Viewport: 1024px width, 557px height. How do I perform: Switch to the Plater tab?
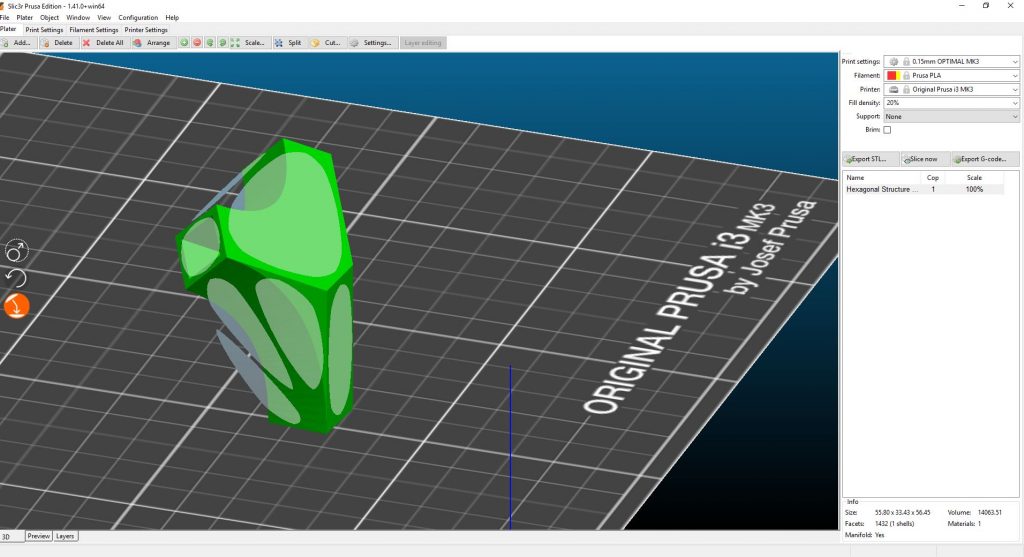point(8,29)
